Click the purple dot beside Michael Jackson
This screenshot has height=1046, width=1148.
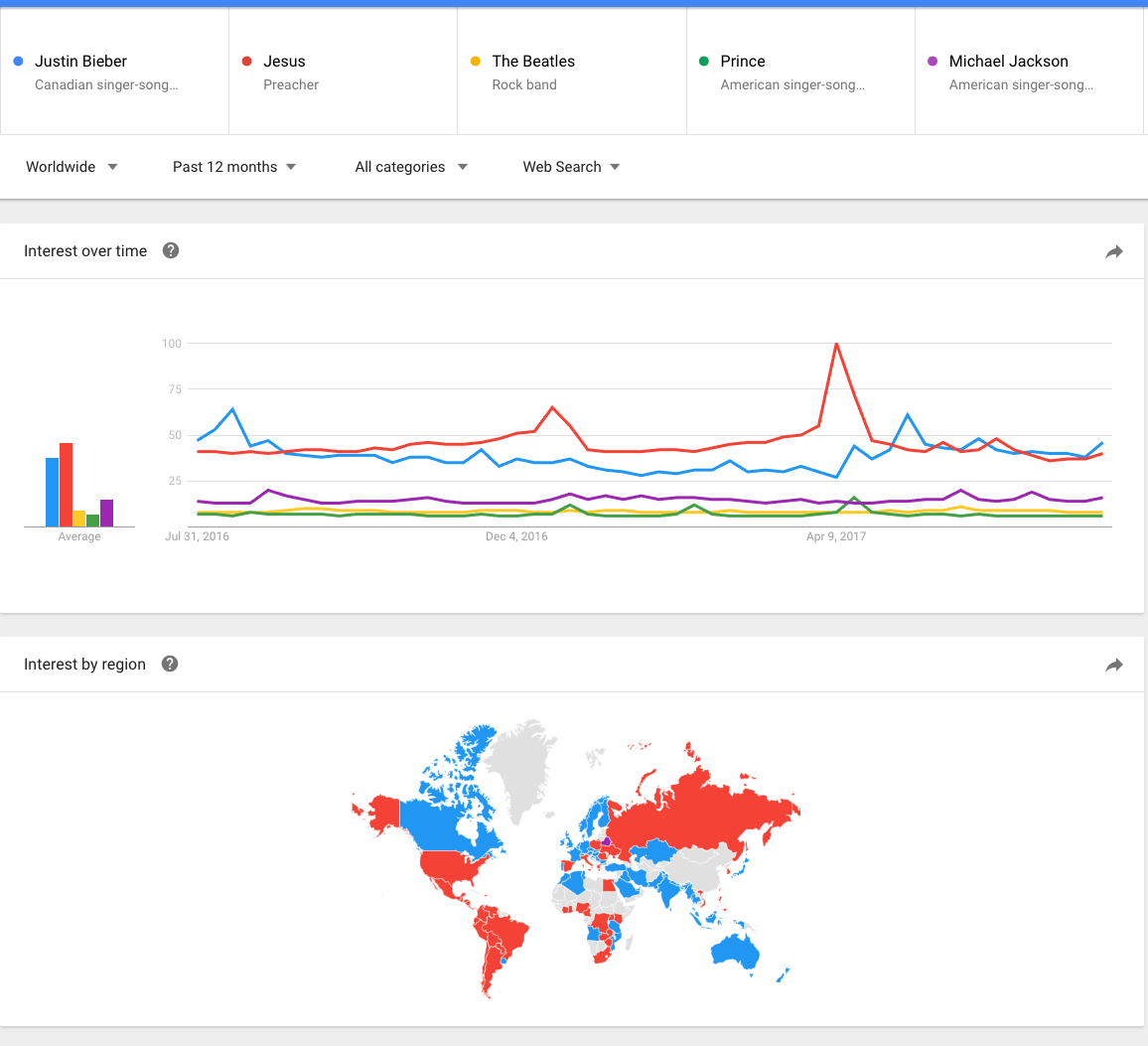point(933,62)
